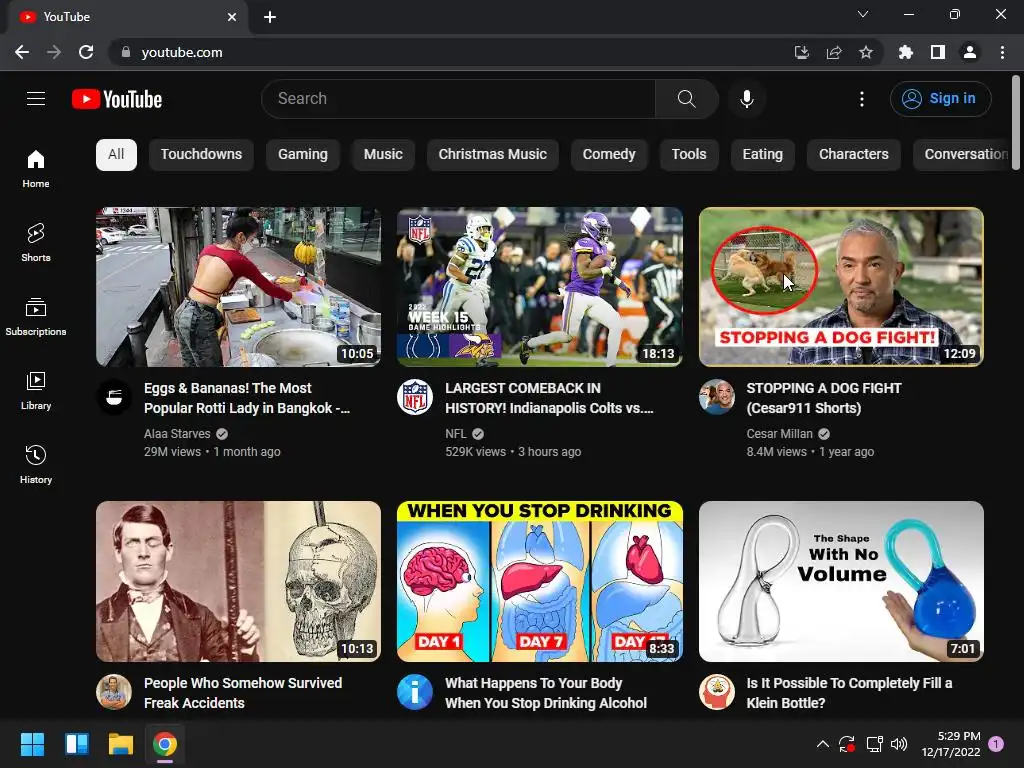The width and height of the screenshot is (1024, 768).
Task: Select the Tools filter chip
Action: (689, 155)
